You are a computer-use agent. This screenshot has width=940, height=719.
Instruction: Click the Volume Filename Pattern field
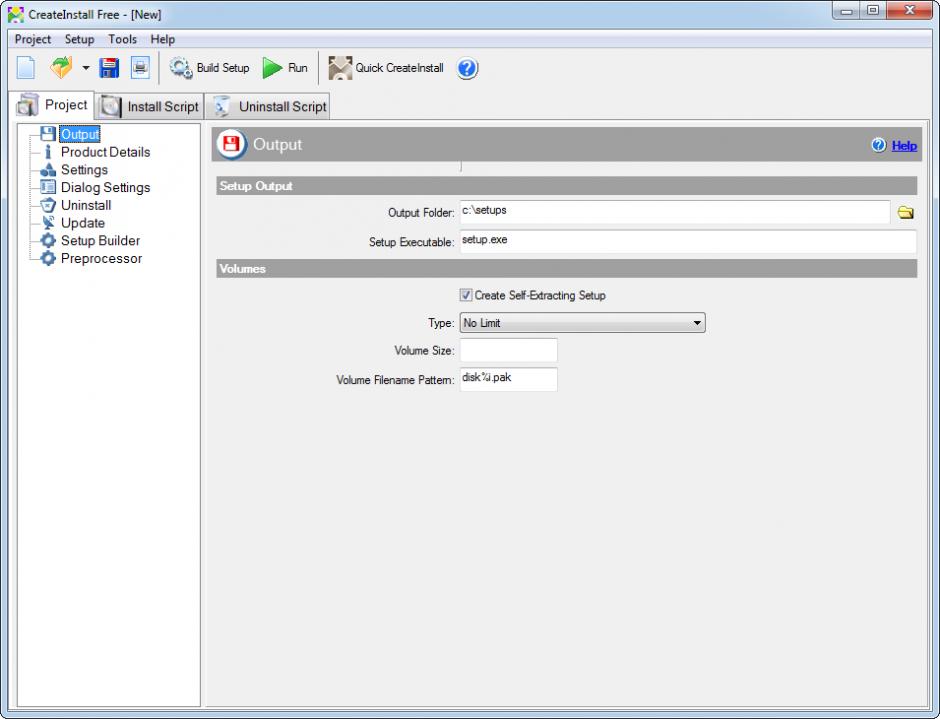tap(508, 379)
